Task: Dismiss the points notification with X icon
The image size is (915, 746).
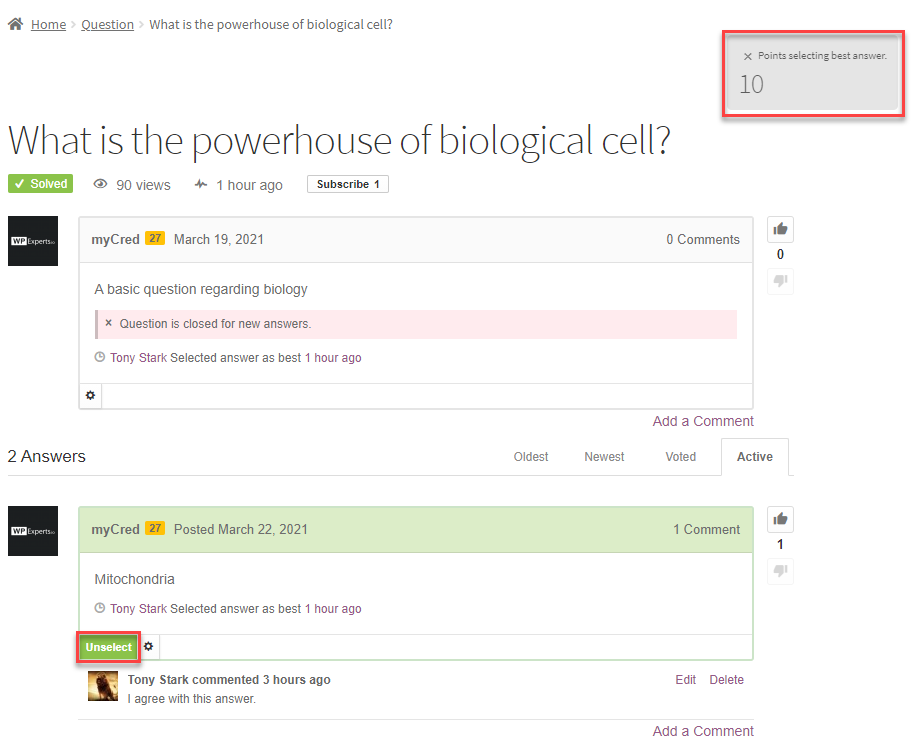Action: 747,57
